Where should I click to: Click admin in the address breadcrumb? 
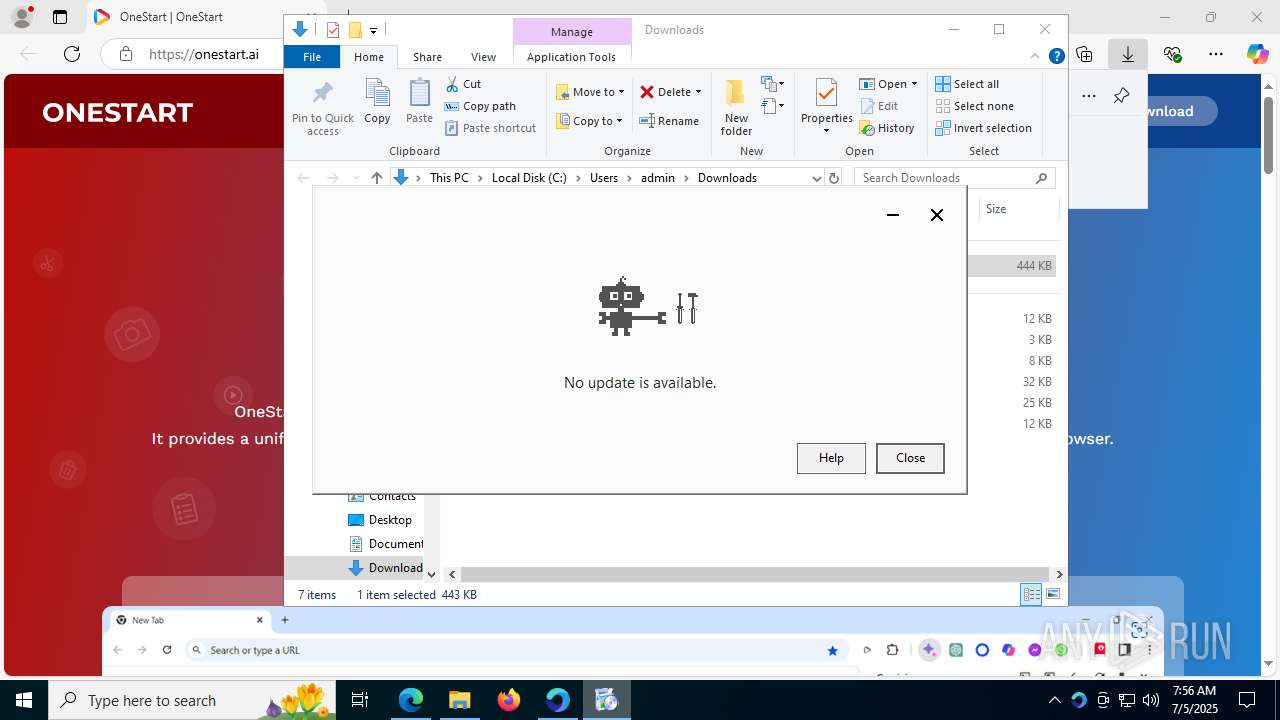tap(658, 178)
